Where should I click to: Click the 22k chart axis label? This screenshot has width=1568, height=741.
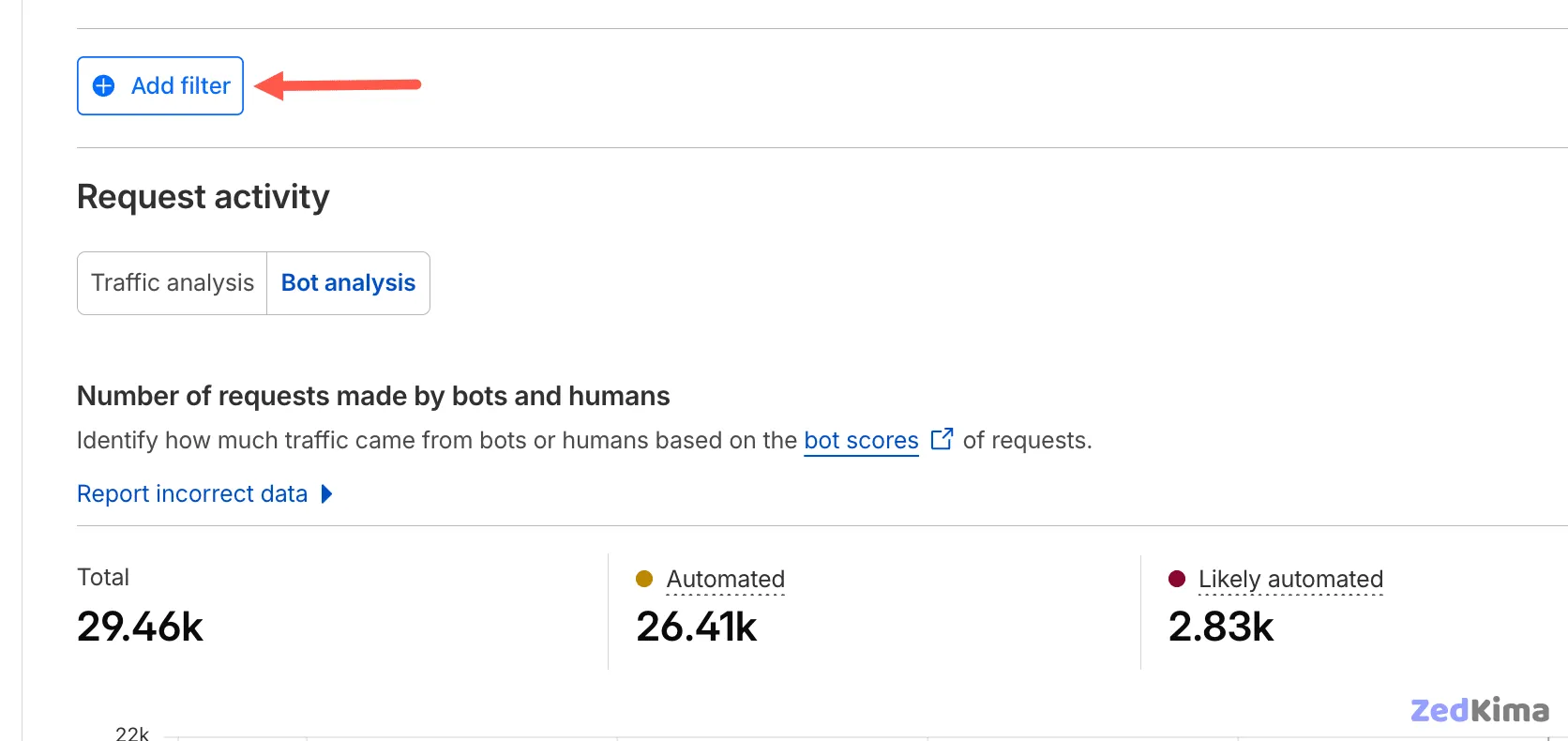(x=132, y=733)
